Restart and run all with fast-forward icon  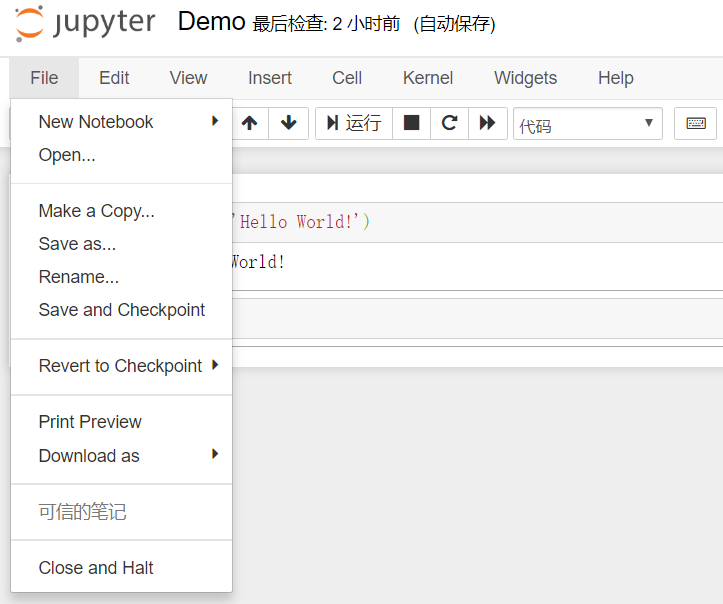[x=487, y=123]
